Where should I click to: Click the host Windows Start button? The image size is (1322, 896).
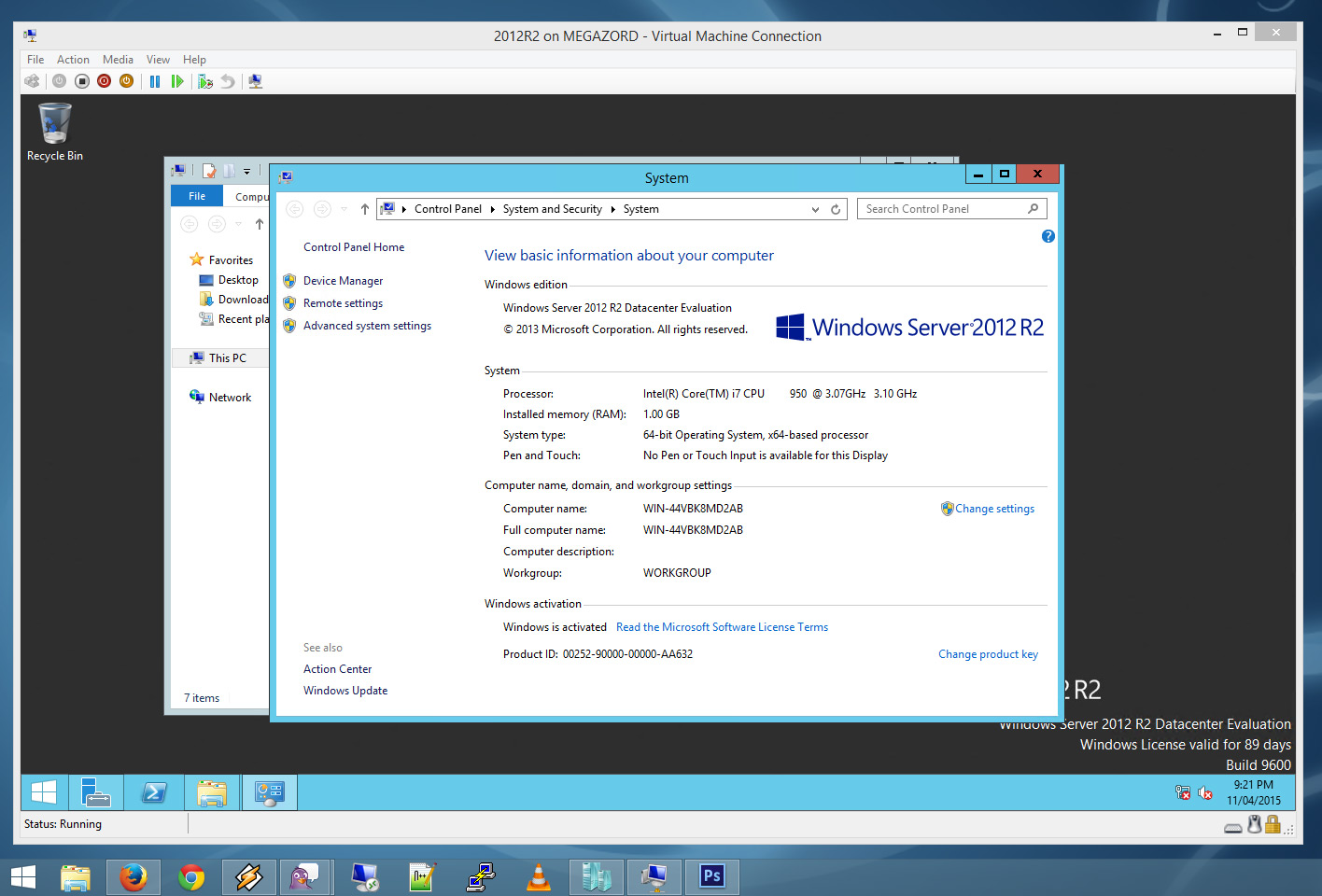(x=23, y=877)
